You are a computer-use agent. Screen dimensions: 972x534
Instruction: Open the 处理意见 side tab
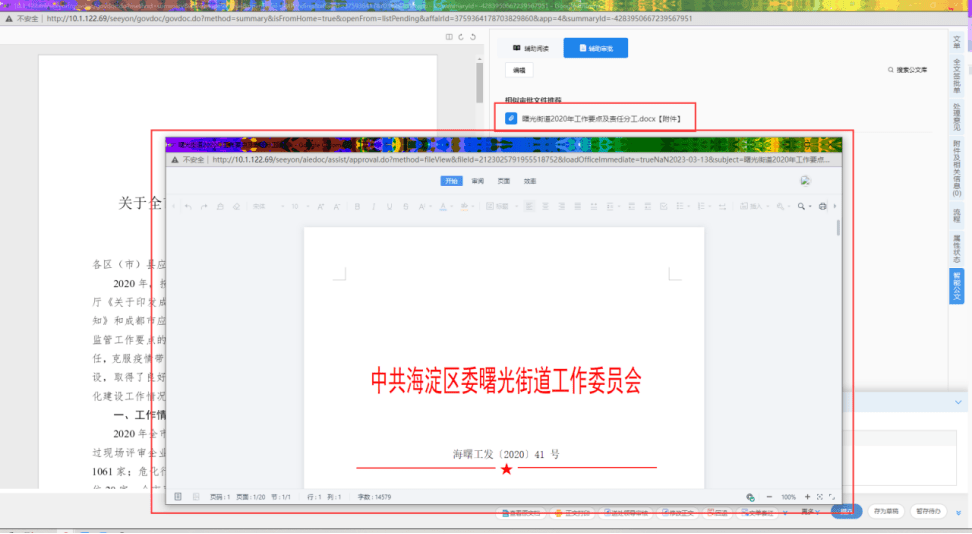(x=957, y=117)
